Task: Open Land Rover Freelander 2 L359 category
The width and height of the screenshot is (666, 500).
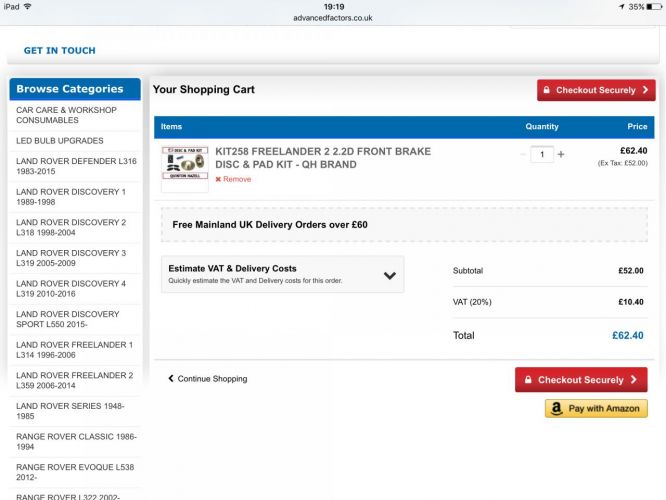Action: 75,380
